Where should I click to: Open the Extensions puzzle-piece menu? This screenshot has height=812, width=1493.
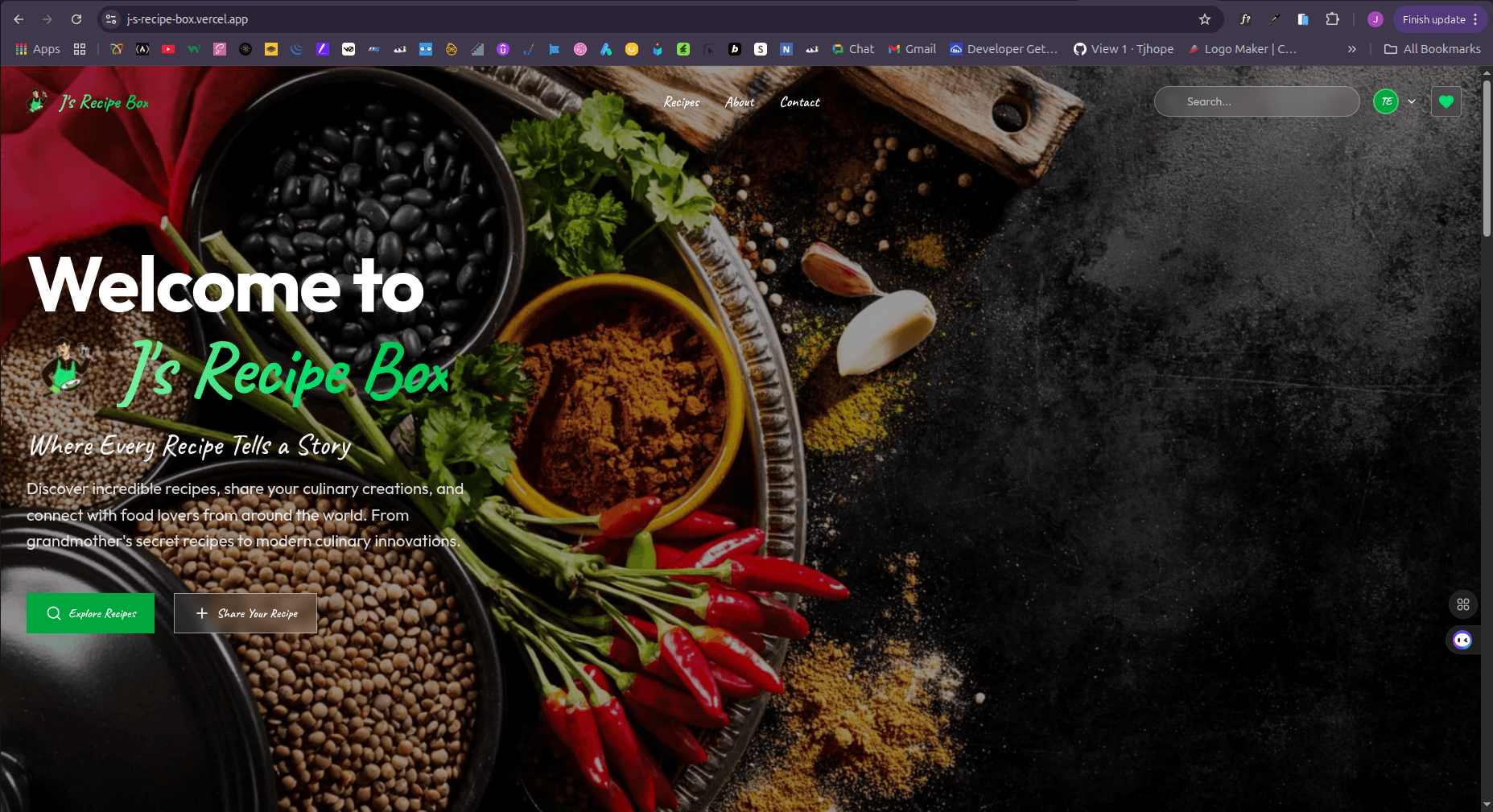coord(1333,19)
